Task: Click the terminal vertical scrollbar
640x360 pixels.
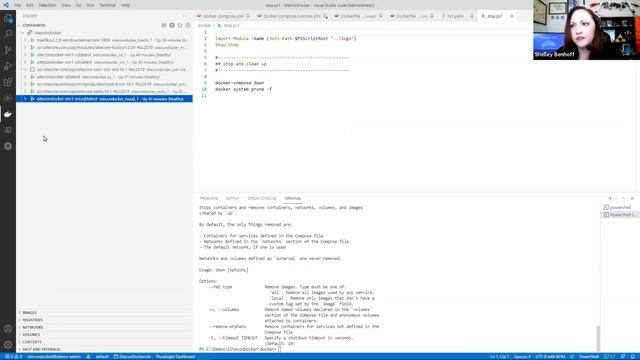Action: tap(598, 338)
